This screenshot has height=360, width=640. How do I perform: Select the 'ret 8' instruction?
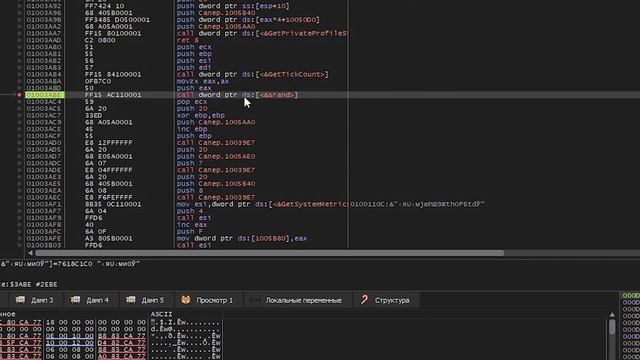pos(188,40)
